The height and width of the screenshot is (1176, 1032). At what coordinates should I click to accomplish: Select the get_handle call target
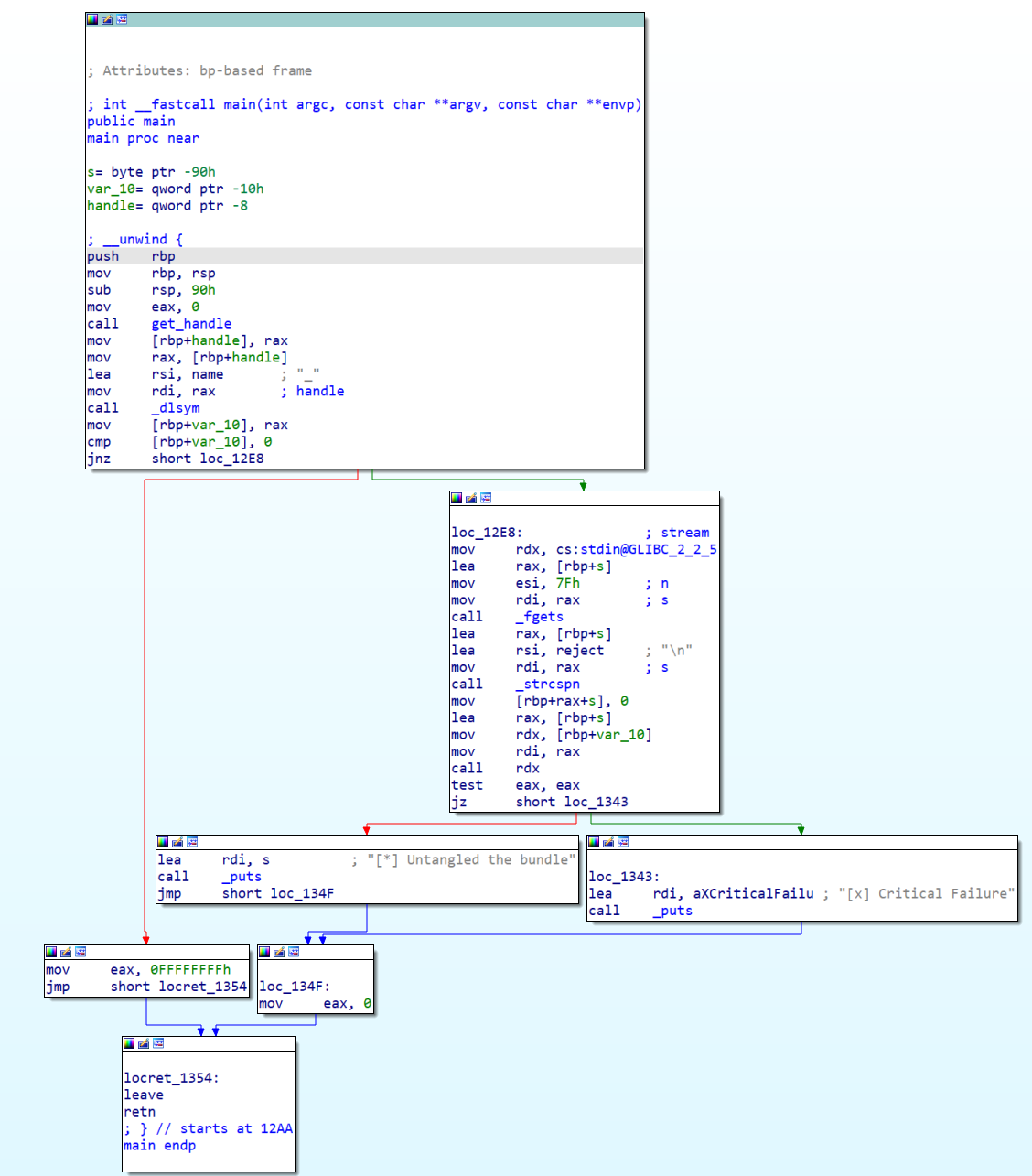pyautogui.click(x=191, y=324)
